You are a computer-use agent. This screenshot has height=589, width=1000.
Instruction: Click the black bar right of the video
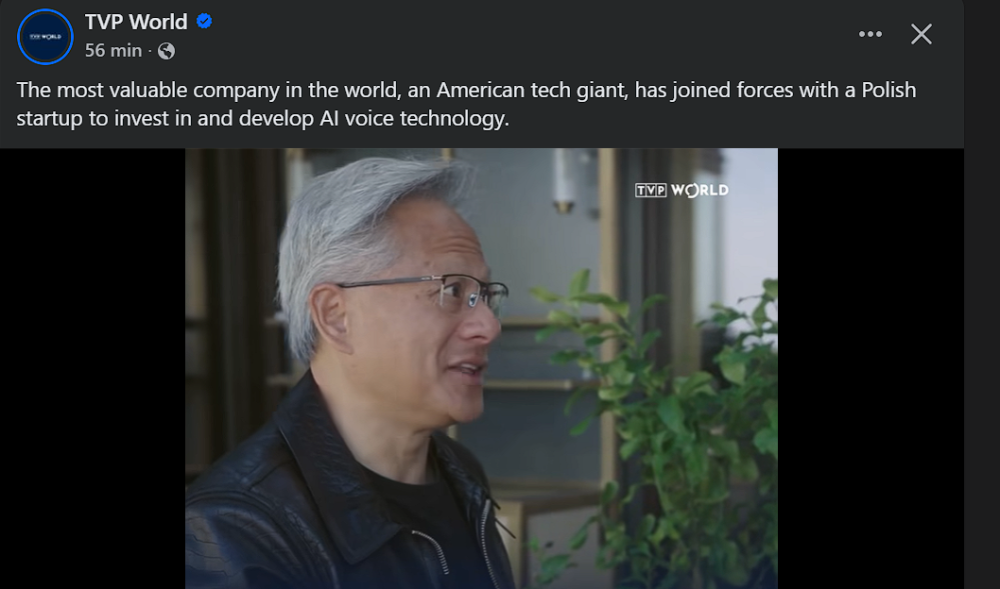[x=871, y=368]
